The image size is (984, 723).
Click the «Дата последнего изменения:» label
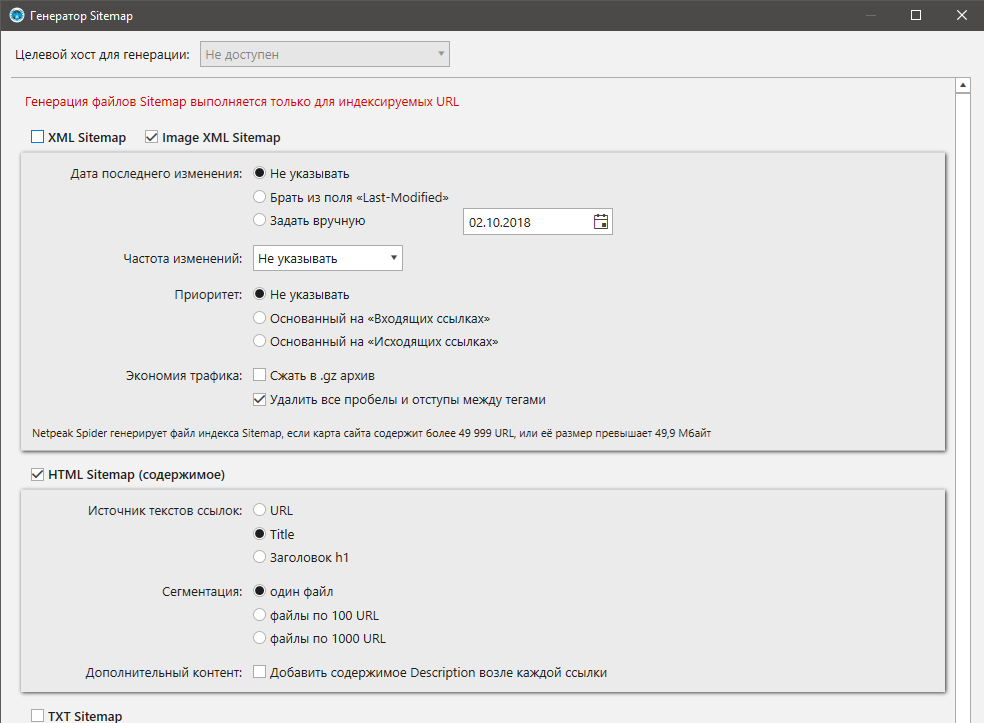point(156,174)
